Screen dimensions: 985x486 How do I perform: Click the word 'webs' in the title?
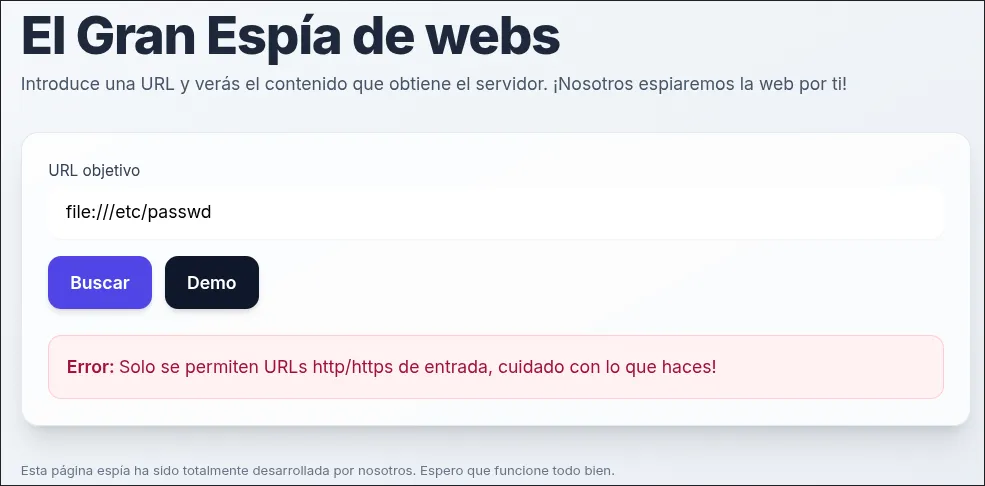click(496, 36)
